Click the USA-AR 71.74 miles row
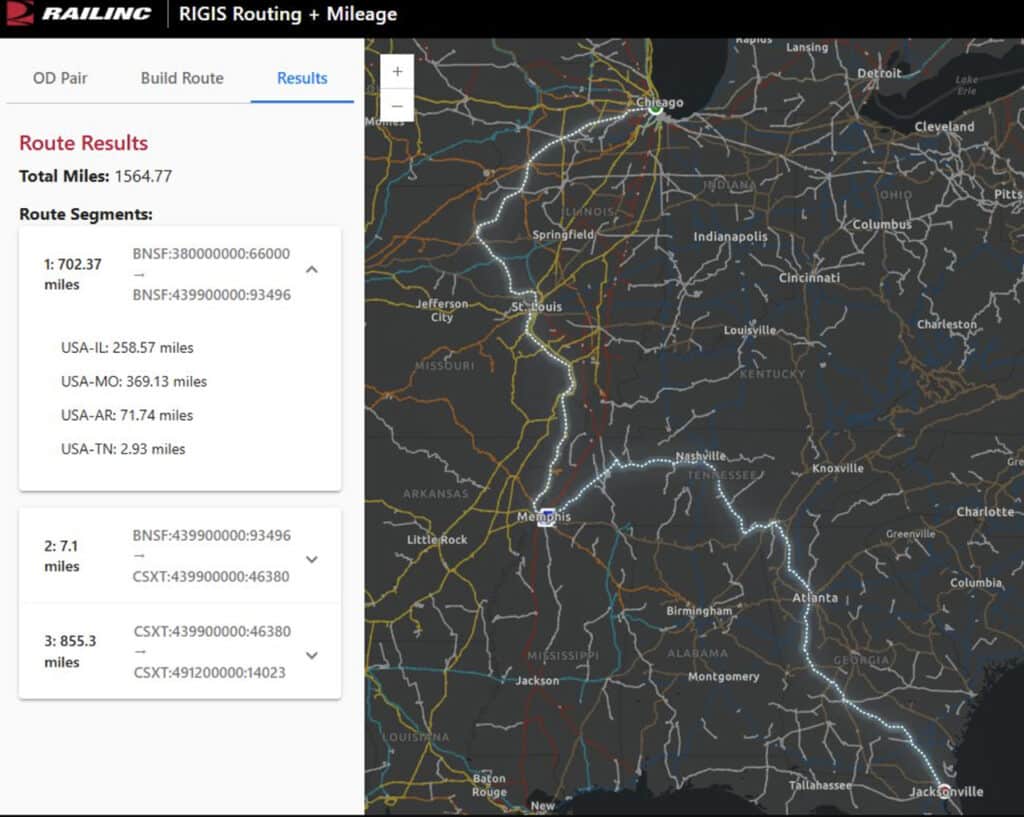Screen dimensions: 1024x817 (127, 415)
